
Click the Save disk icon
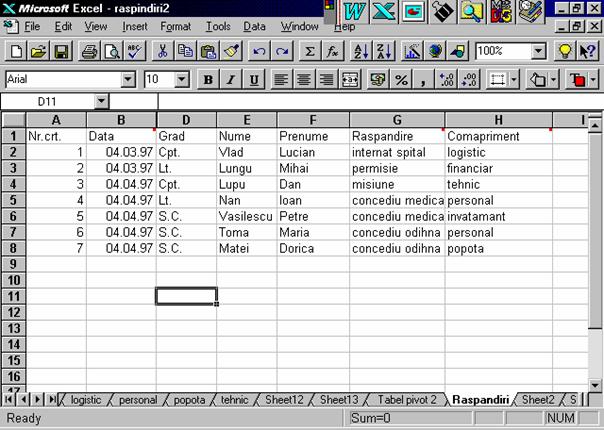coord(59,51)
